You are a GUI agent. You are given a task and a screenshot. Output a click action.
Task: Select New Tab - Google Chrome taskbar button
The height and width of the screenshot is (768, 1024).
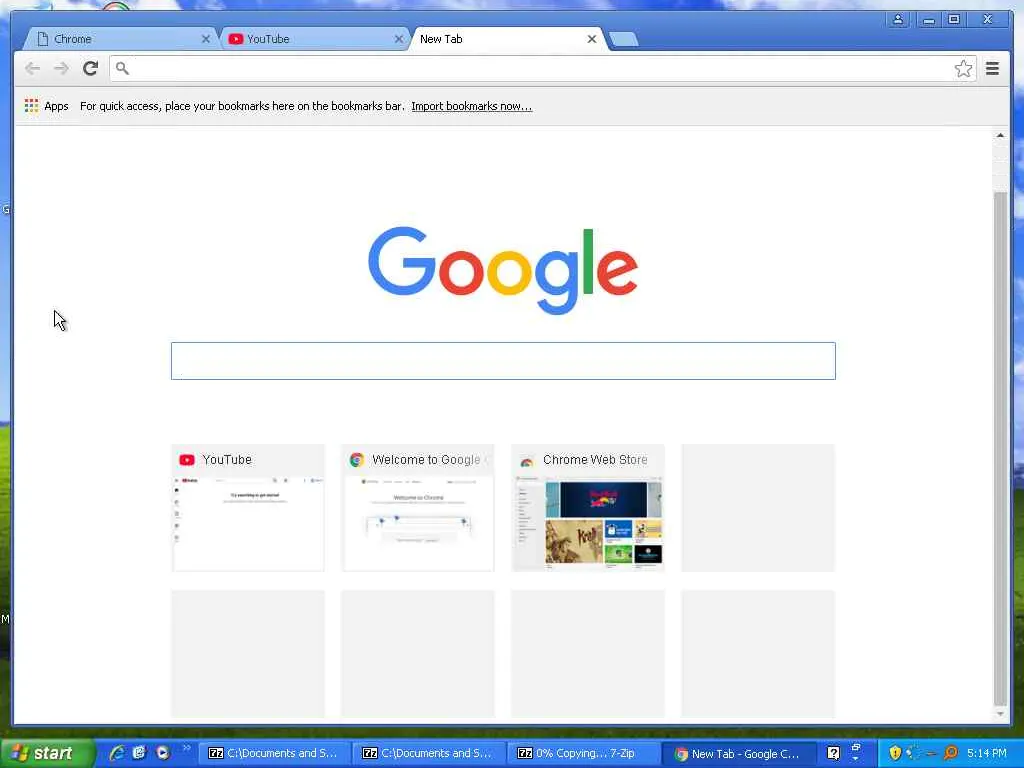(x=739, y=754)
